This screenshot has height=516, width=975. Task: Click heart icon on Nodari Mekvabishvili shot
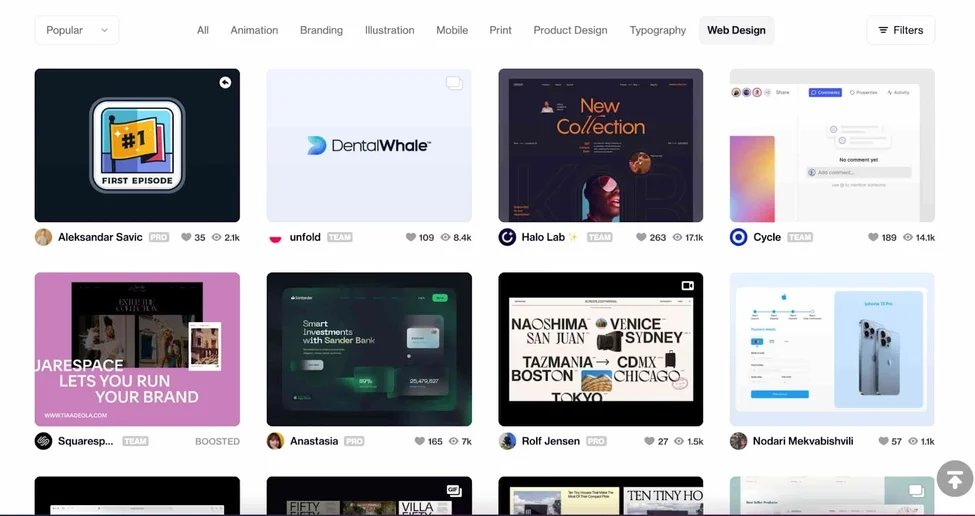pyautogui.click(x=883, y=441)
